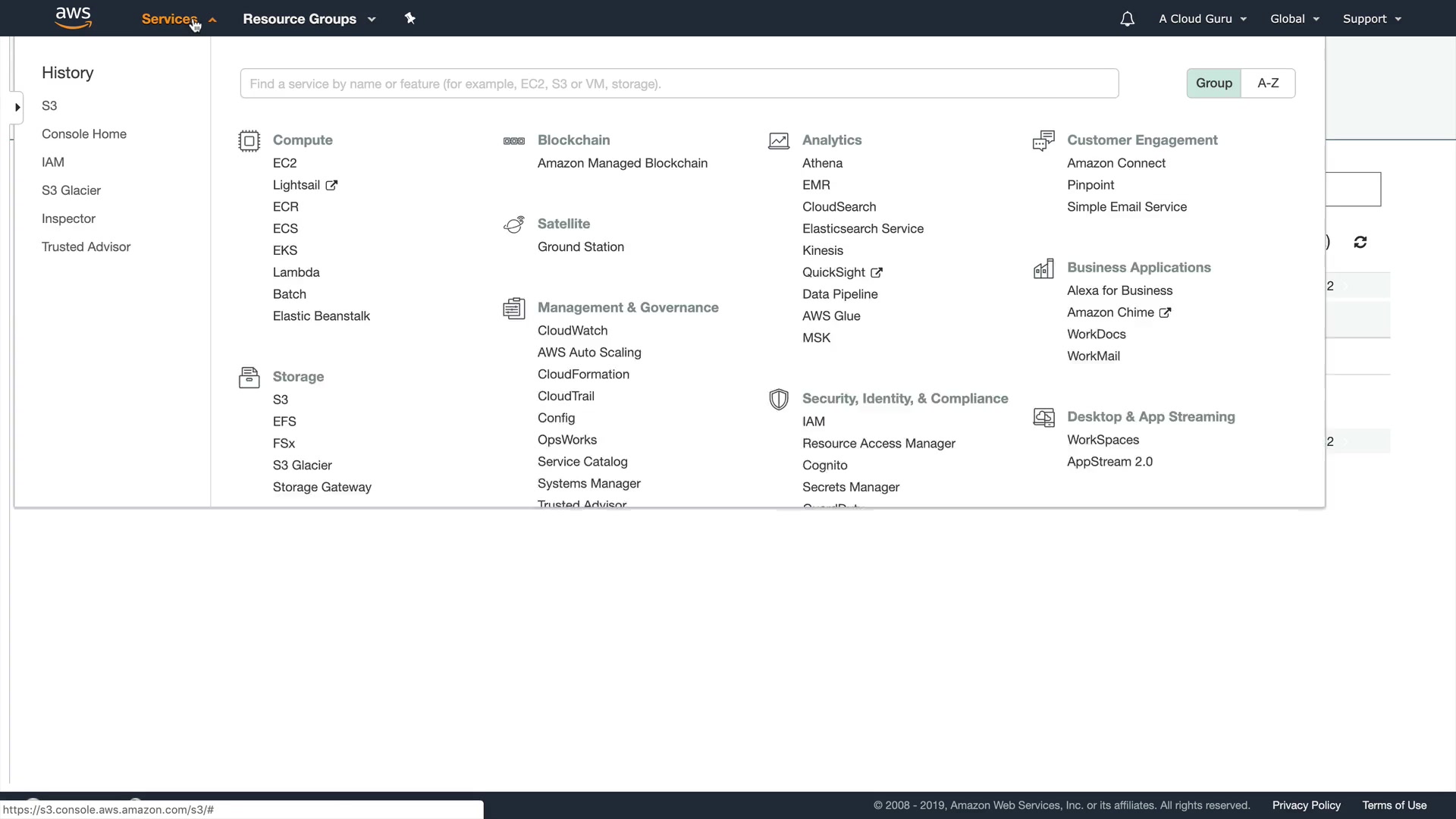
Task: Click the AWS logo icon
Action: (73, 18)
